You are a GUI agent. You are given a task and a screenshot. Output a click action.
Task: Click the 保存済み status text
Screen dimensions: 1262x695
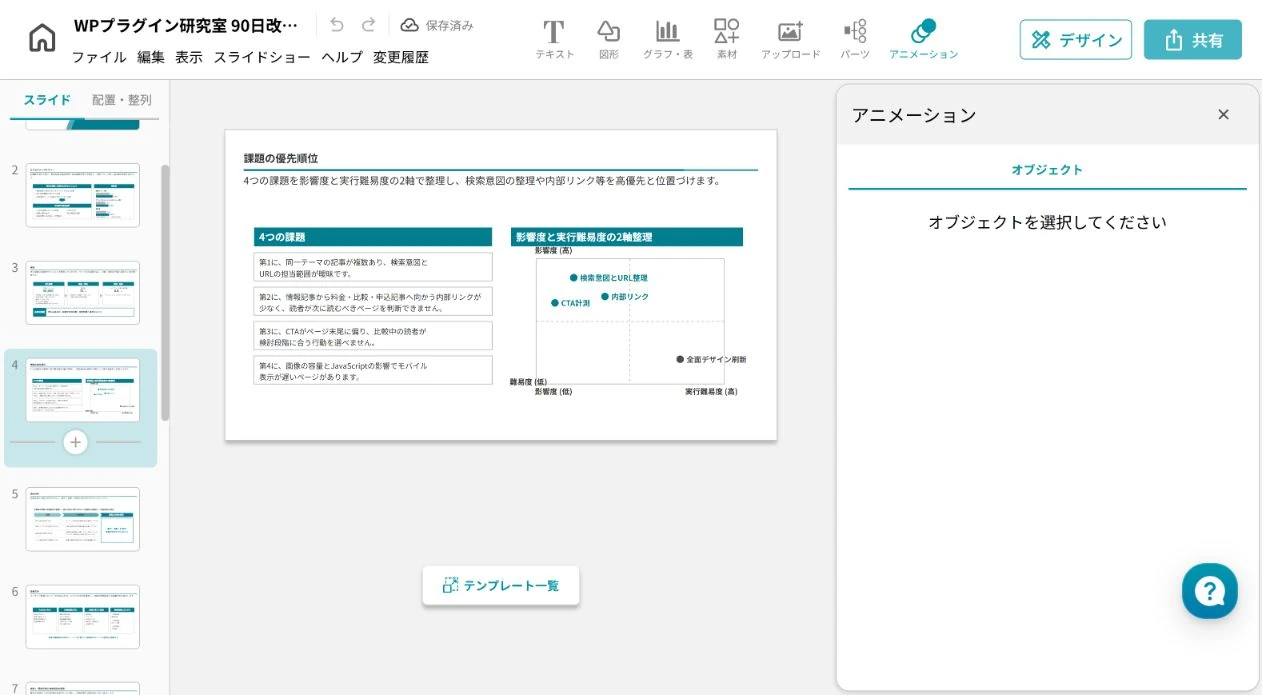pos(449,25)
